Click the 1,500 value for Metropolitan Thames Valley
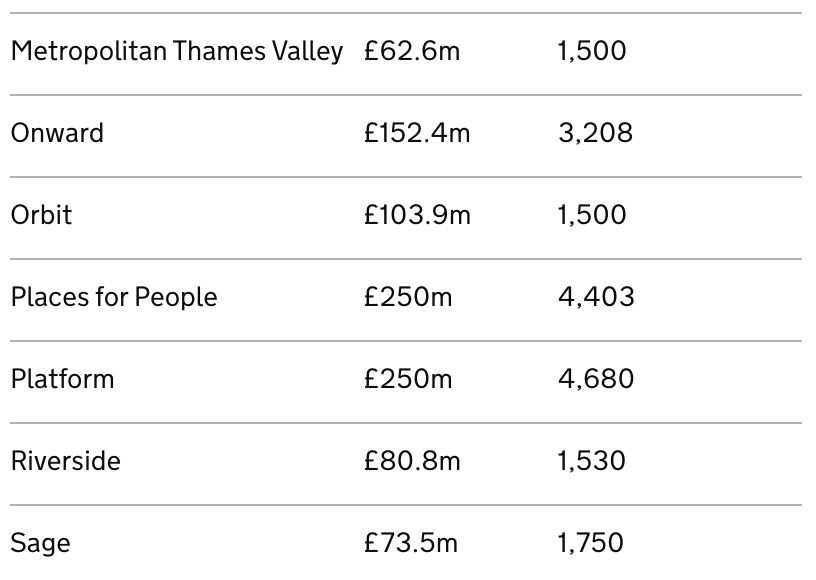This screenshot has height=580, width=816. [592, 51]
